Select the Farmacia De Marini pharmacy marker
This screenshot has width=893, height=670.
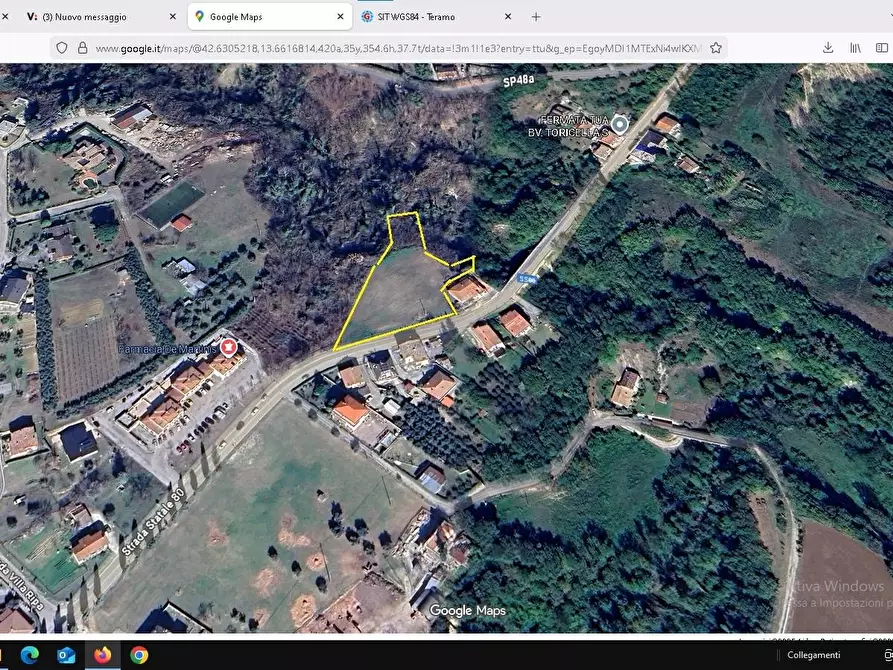tap(228, 348)
